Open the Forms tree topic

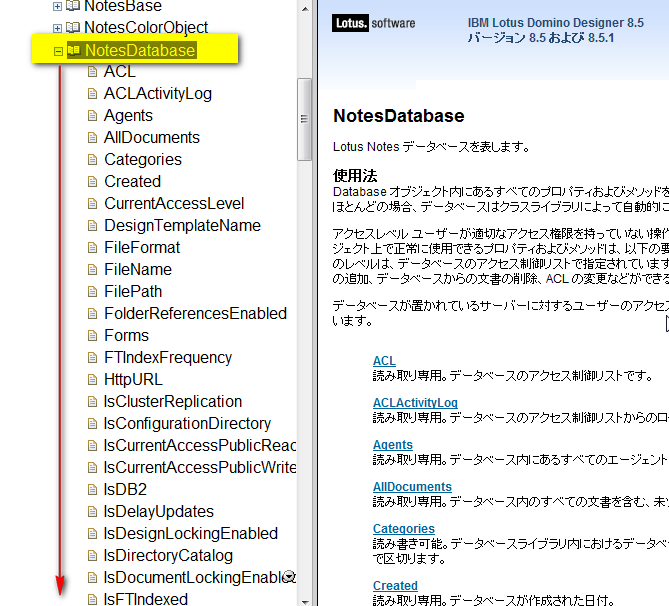pyautogui.click(x=126, y=335)
